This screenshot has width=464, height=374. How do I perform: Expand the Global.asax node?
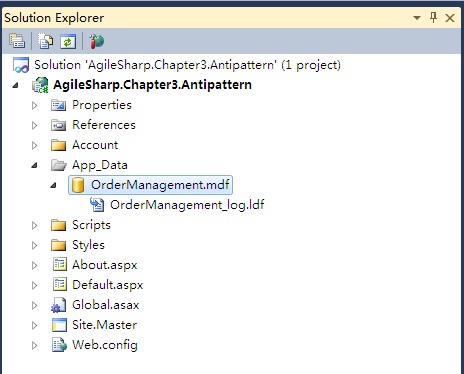(34, 305)
